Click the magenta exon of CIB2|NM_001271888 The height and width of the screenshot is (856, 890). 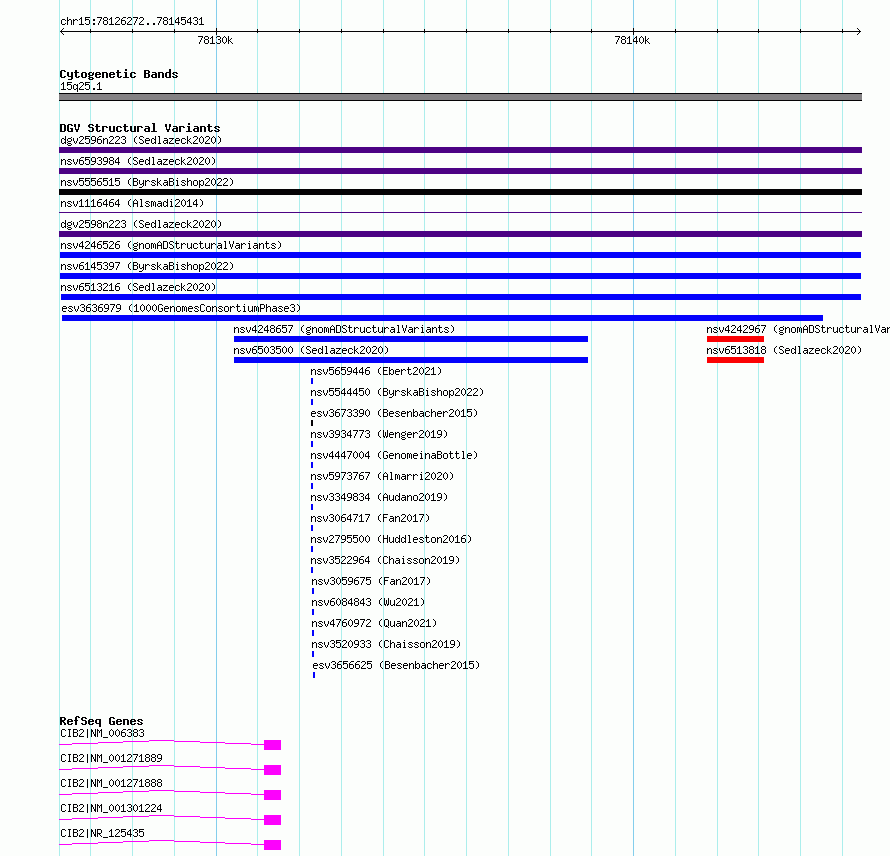272,795
